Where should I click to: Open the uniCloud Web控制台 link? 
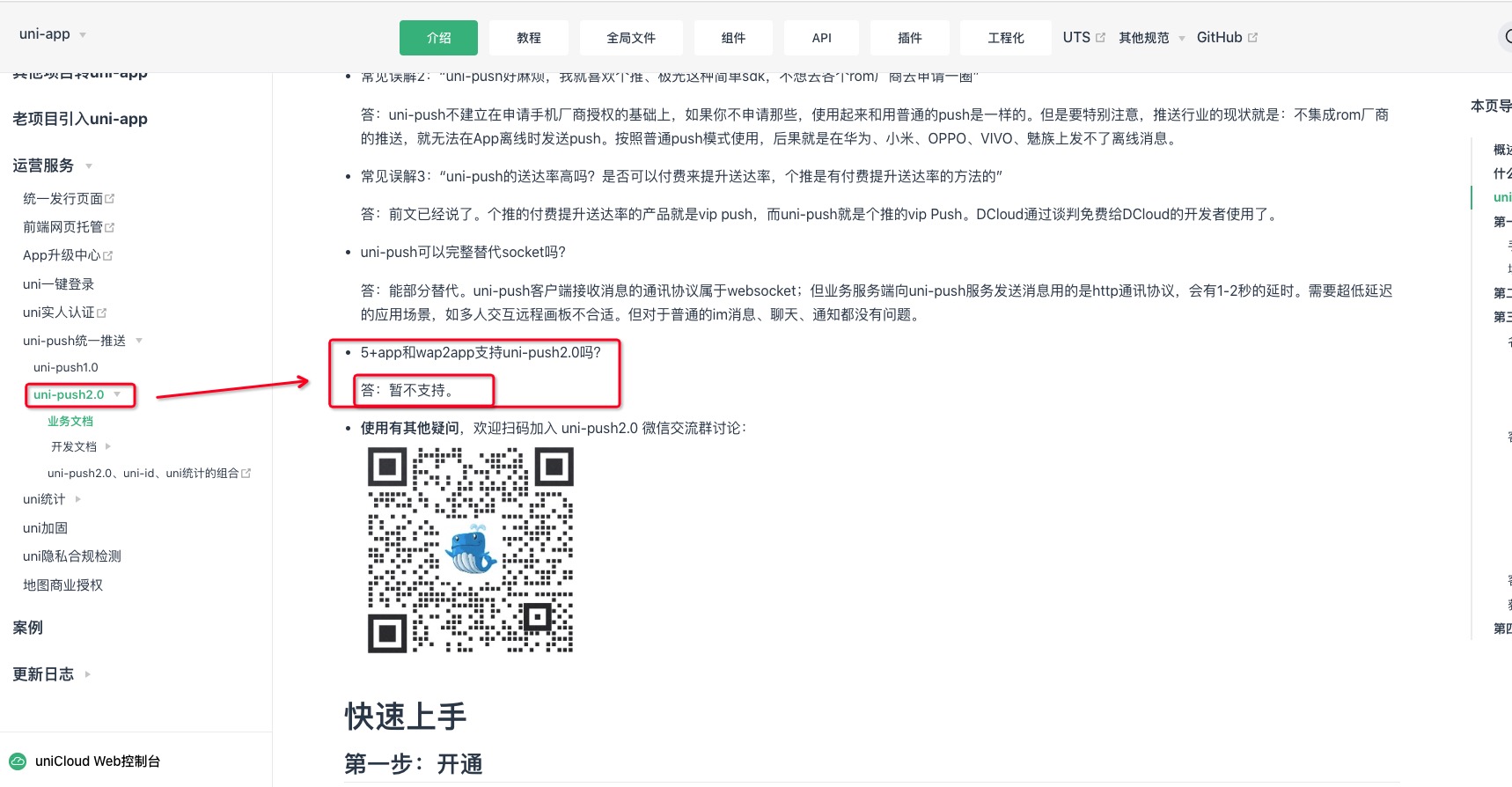coord(98,761)
